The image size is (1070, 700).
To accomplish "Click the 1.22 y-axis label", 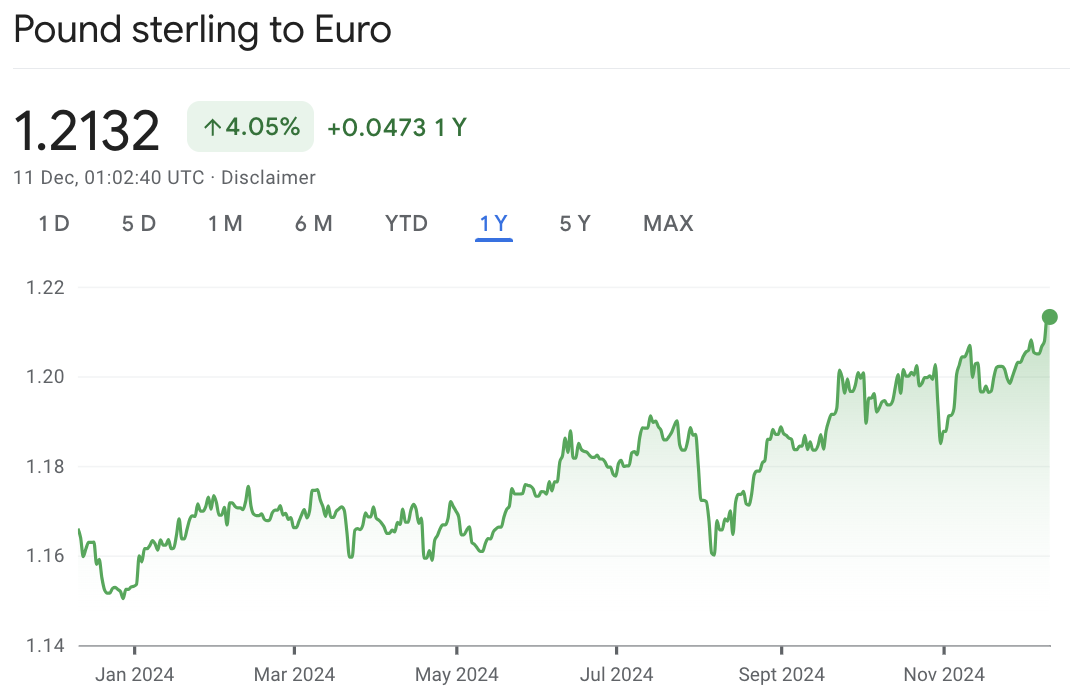I will [x=43, y=288].
